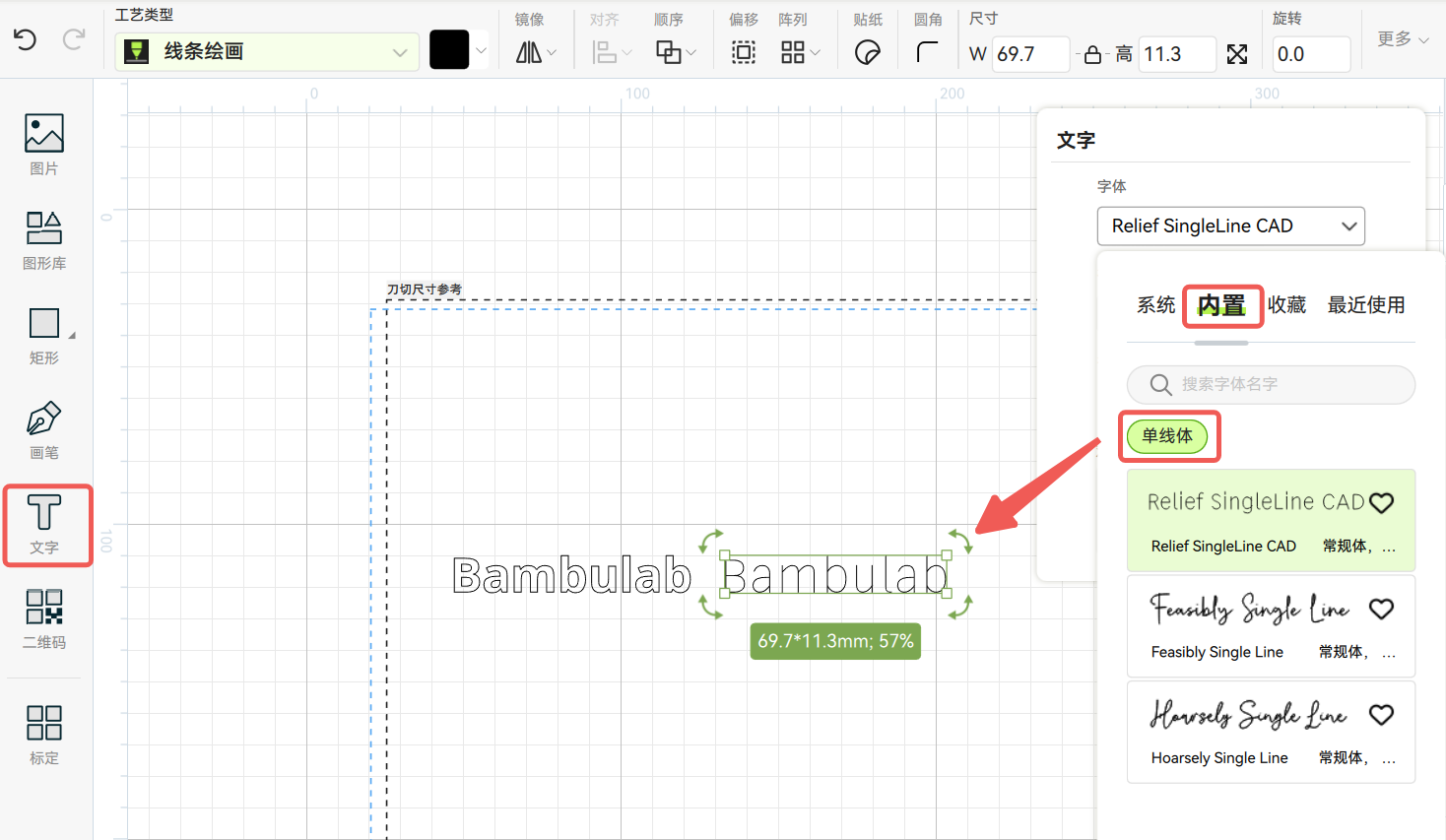Click the 阵列 array icon
Screen dimensions: 1446x840
point(793,52)
